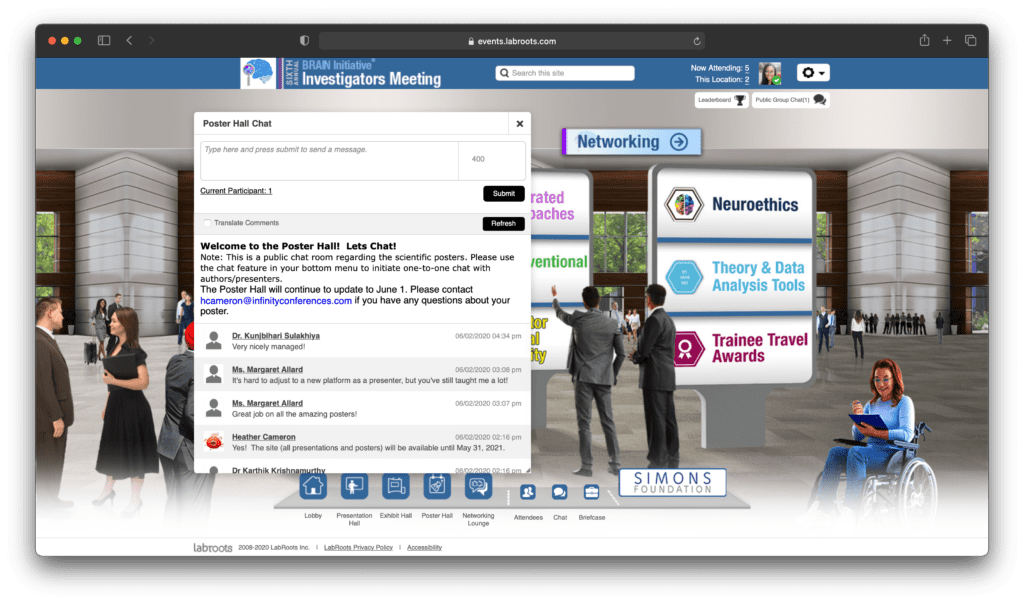Open the Accessibility footer link

pos(424,547)
